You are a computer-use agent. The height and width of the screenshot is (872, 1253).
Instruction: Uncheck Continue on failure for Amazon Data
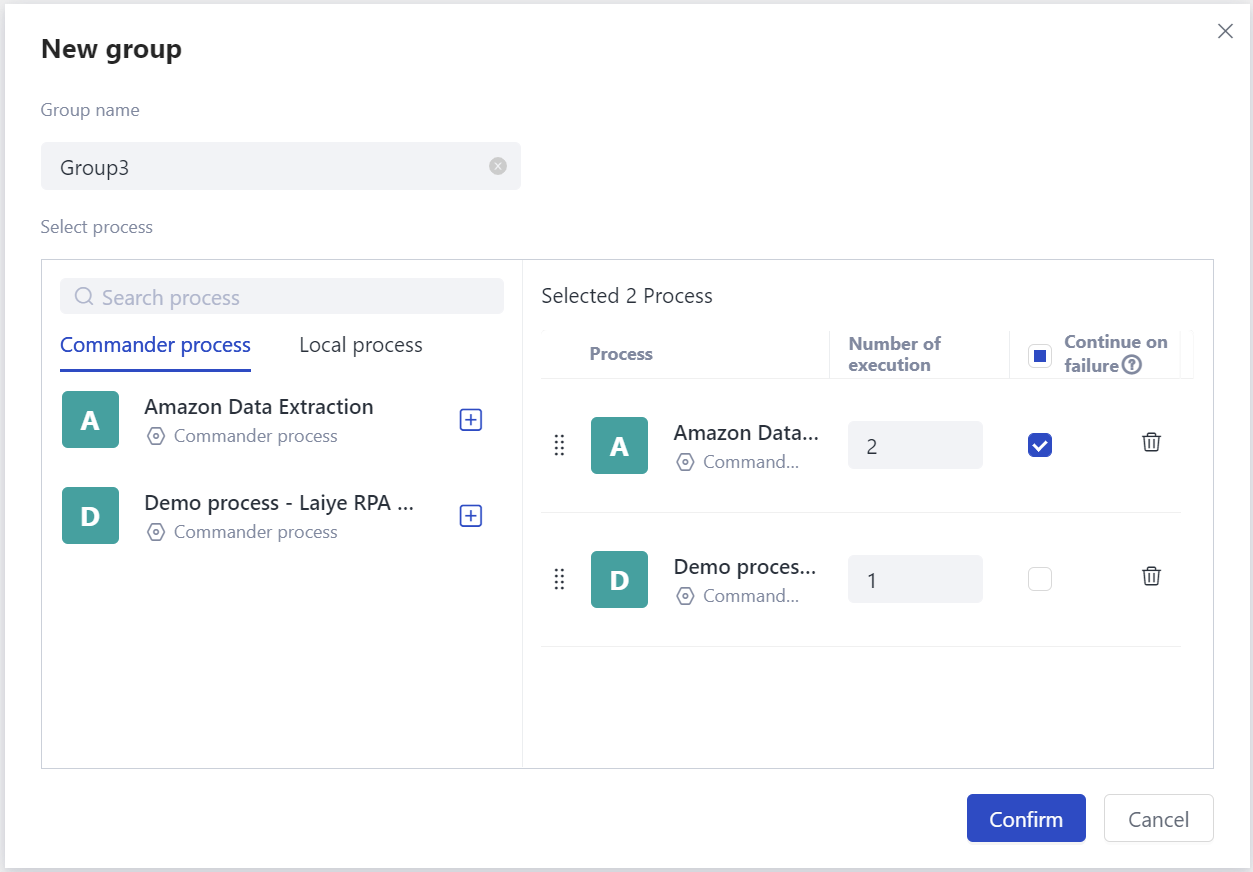(x=1040, y=446)
